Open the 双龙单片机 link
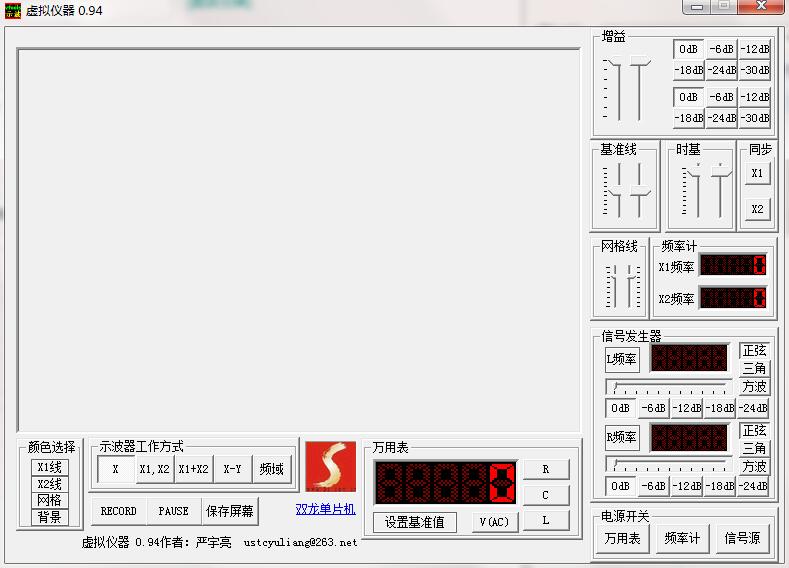The width and height of the screenshot is (789, 568). [326, 509]
